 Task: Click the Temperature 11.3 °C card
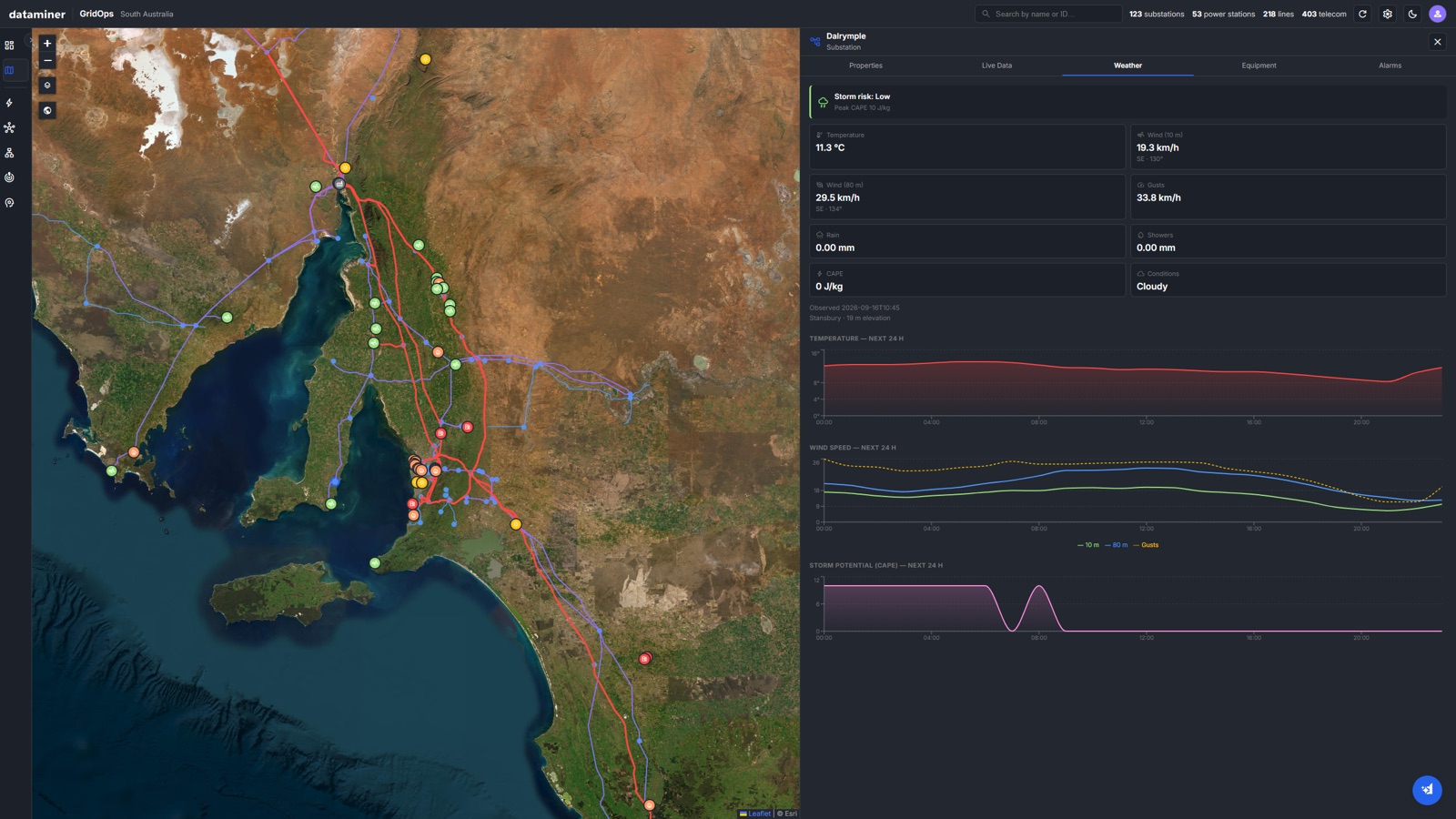click(x=967, y=147)
